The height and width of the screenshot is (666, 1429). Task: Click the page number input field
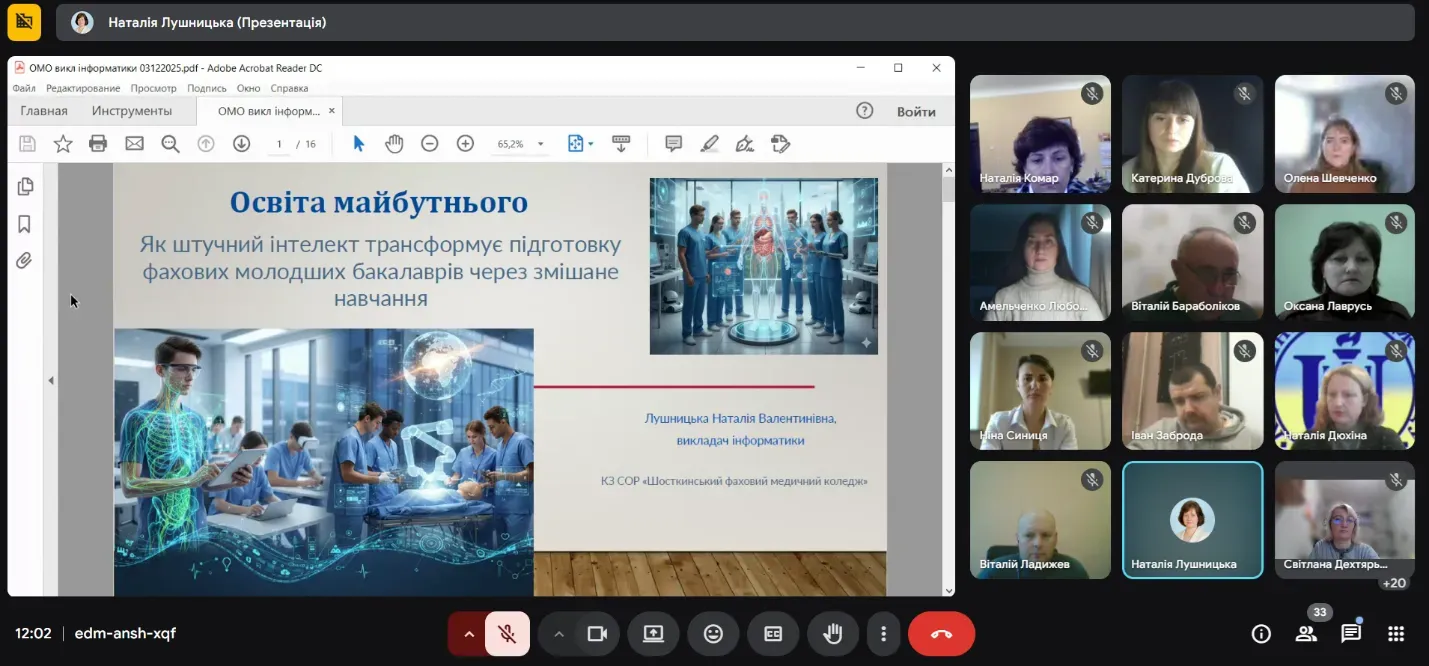click(279, 144)
